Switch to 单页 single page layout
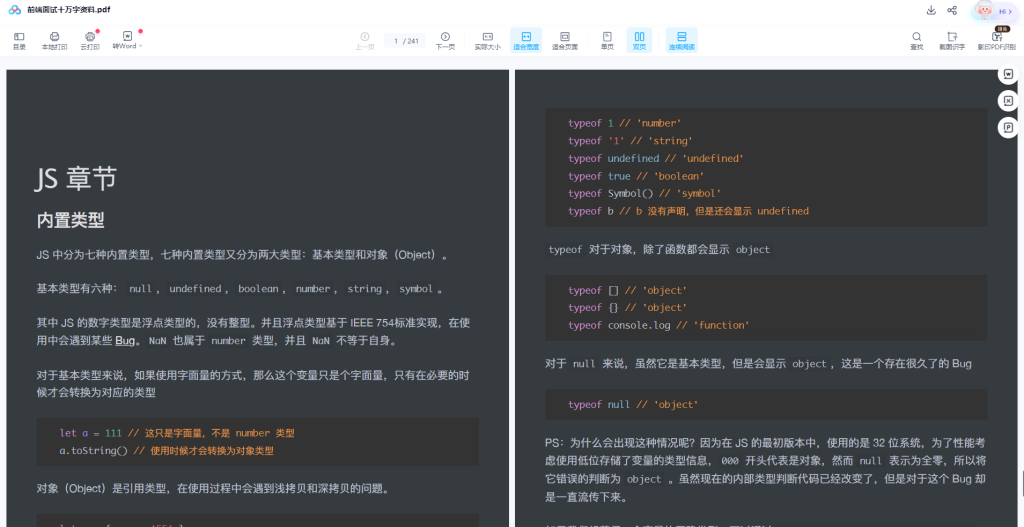 pos(607,40)
